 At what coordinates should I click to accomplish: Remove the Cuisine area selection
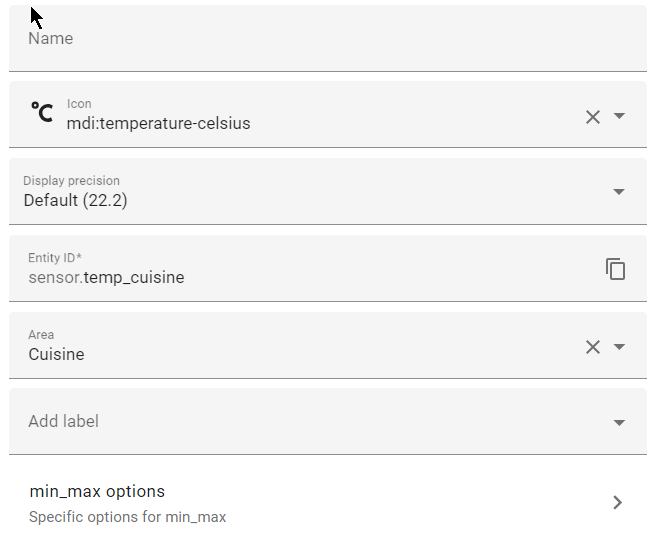click(x=593, y=347)
